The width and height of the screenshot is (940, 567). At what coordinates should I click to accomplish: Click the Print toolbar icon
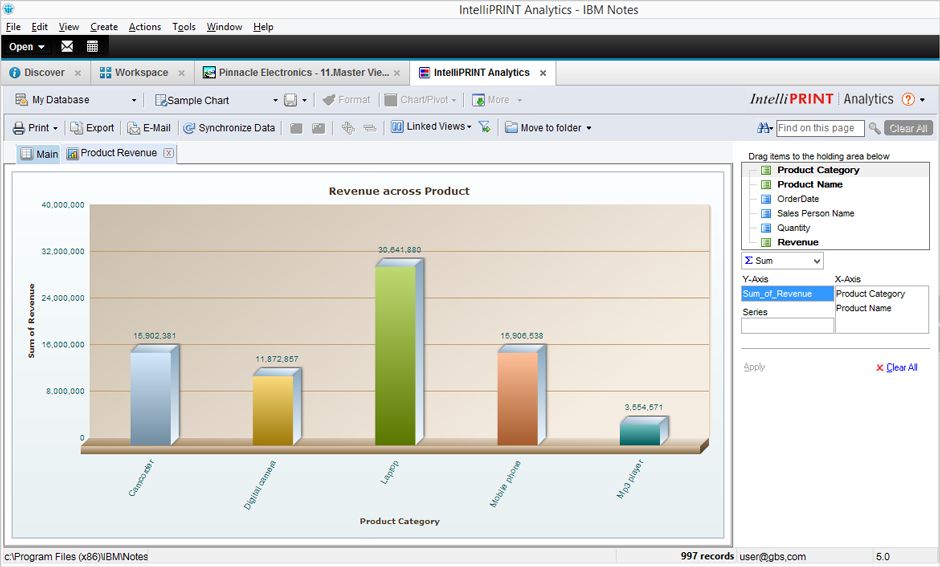tap(19, 128)
